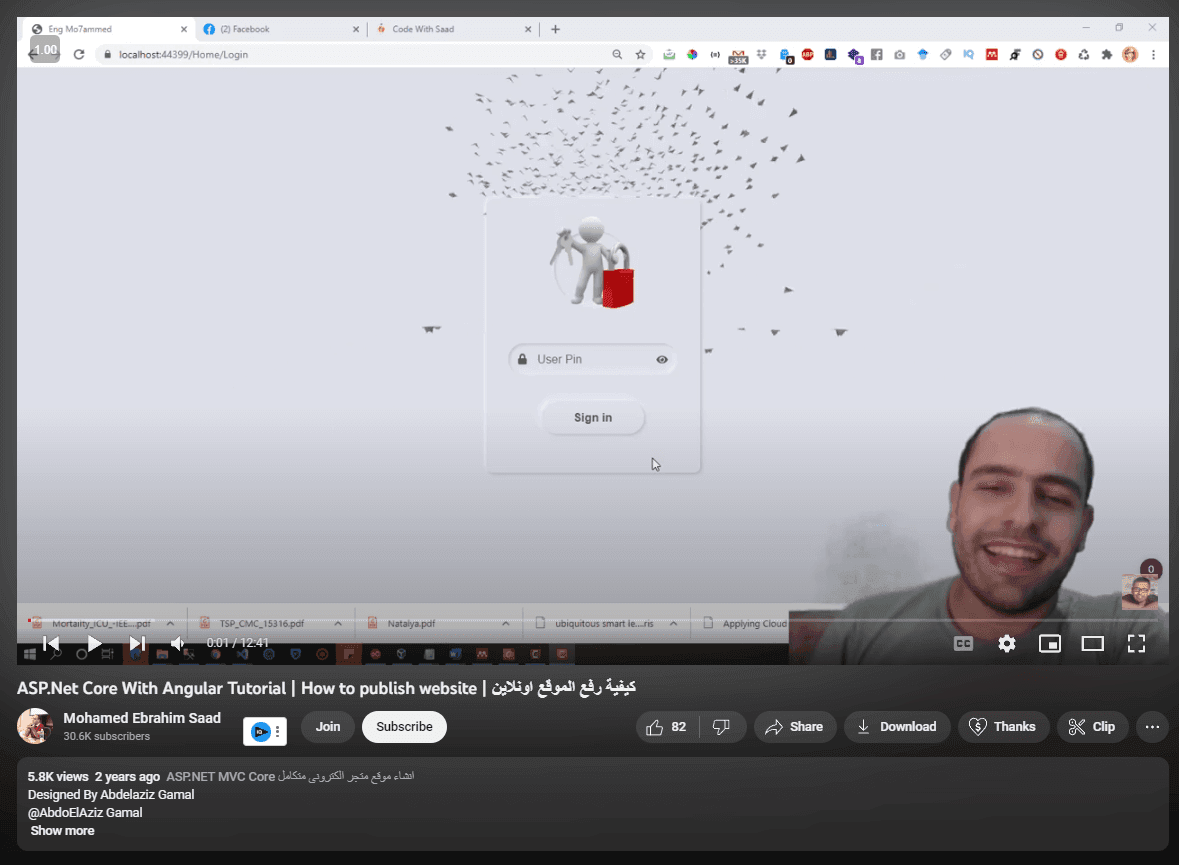Open miniplayer mode

(x=1049, y=643)
